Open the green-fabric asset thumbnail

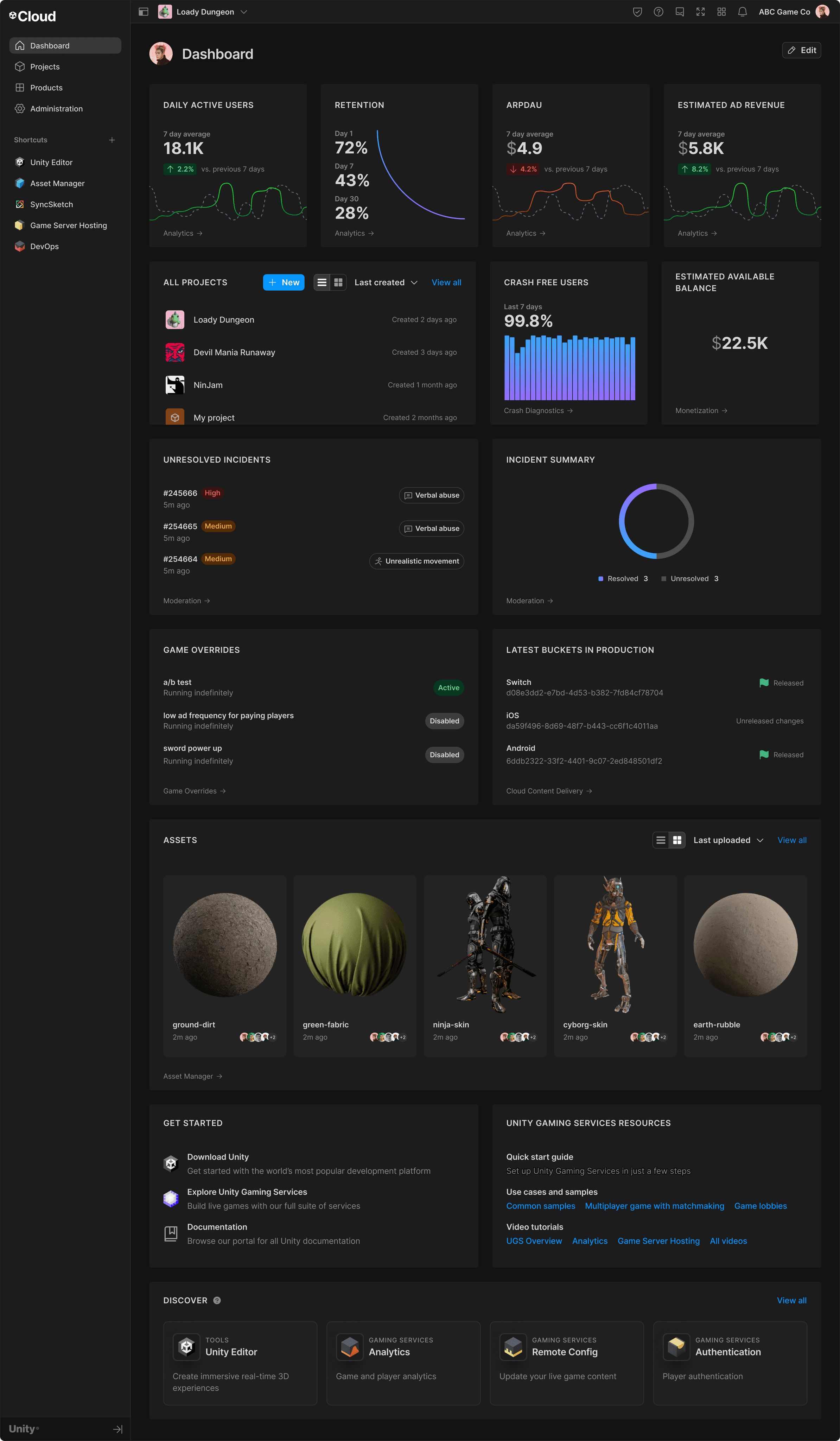click(x=355, y=945)
